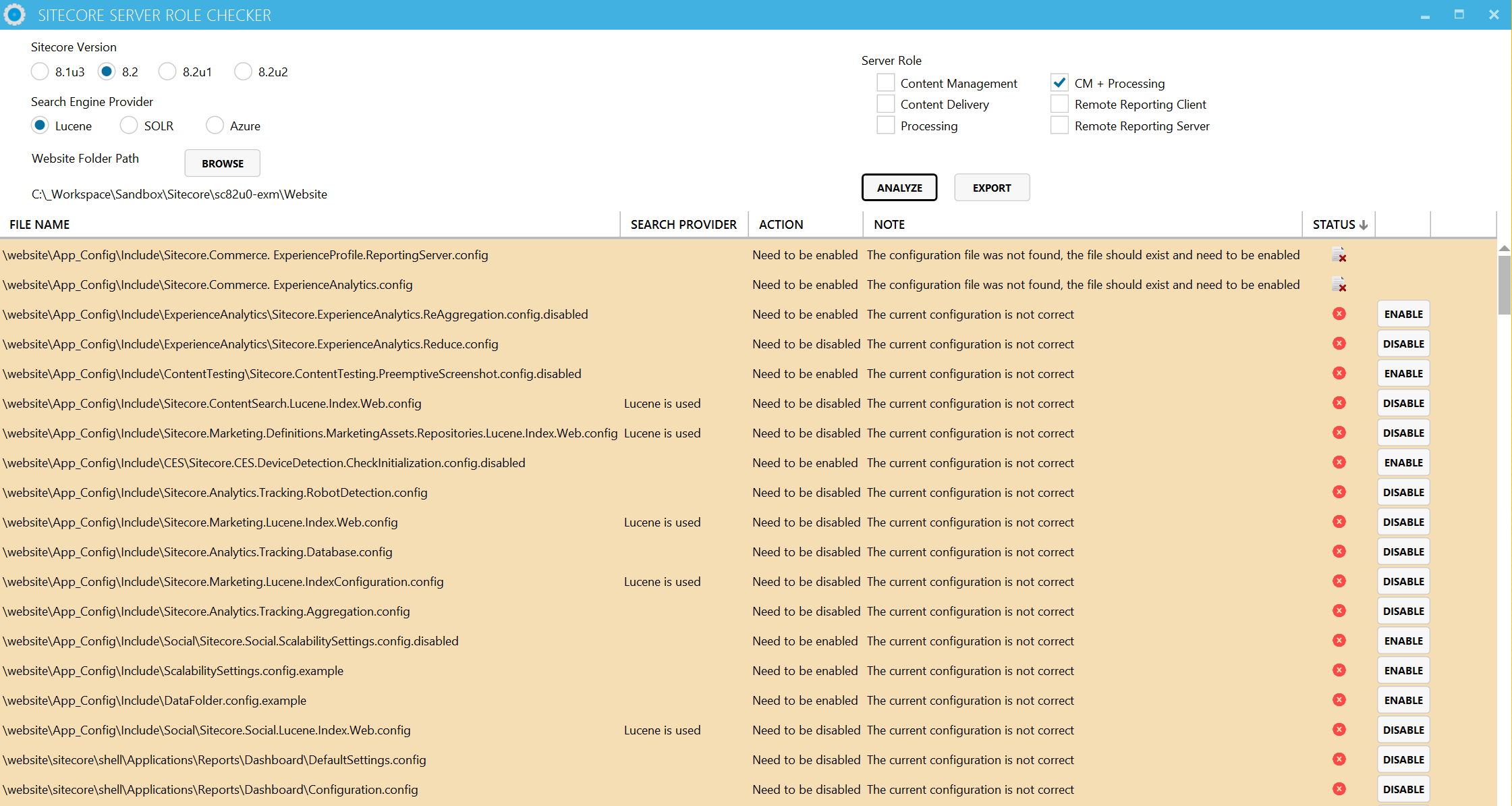This screenshot has height=806, width=1512.
Task: Check the Processing server role
Action: click(x=885, y=126)
